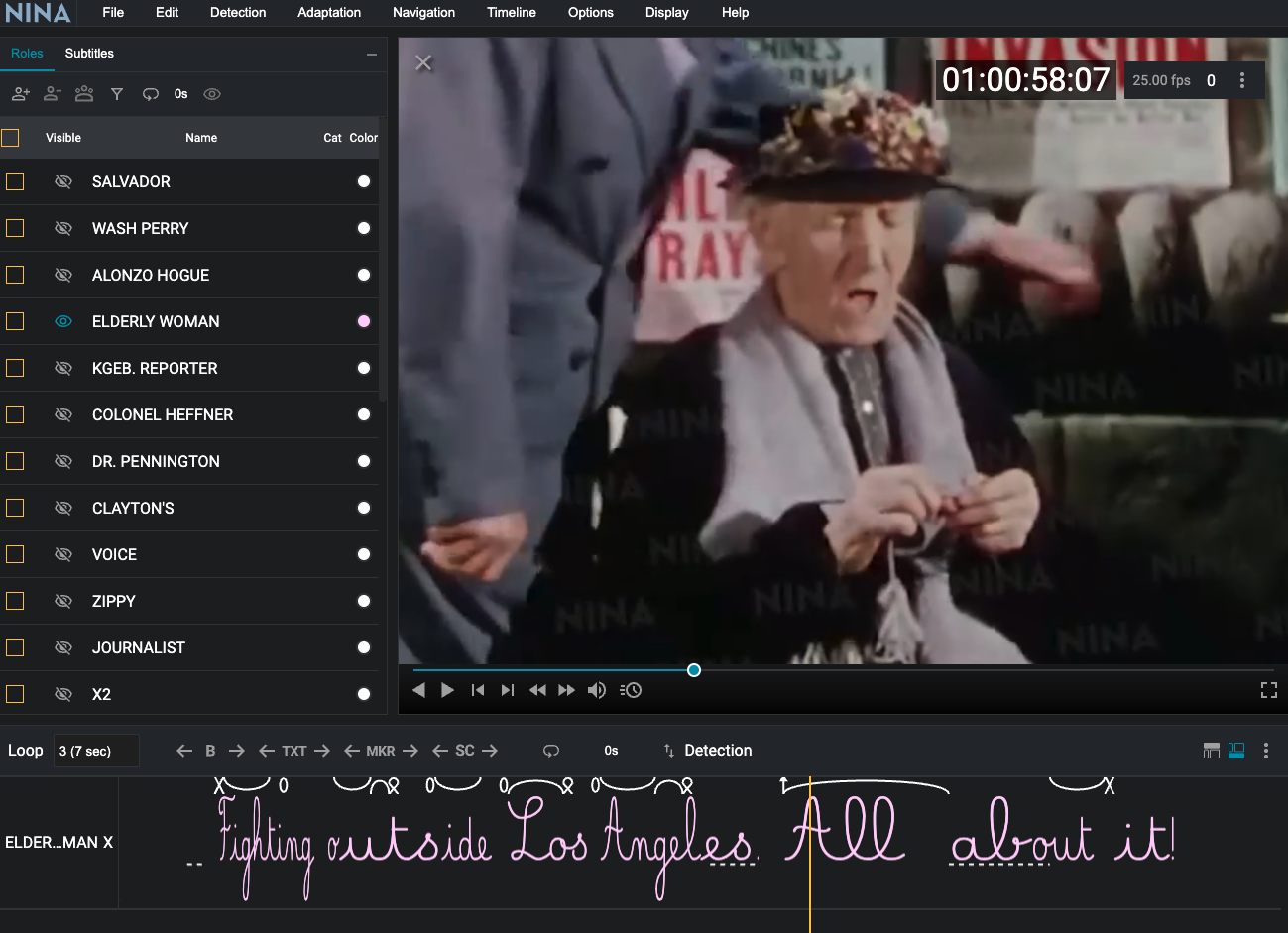Click the remove role icon
The width and height of the screenshot is (1288, 933).
click(53, 94)
